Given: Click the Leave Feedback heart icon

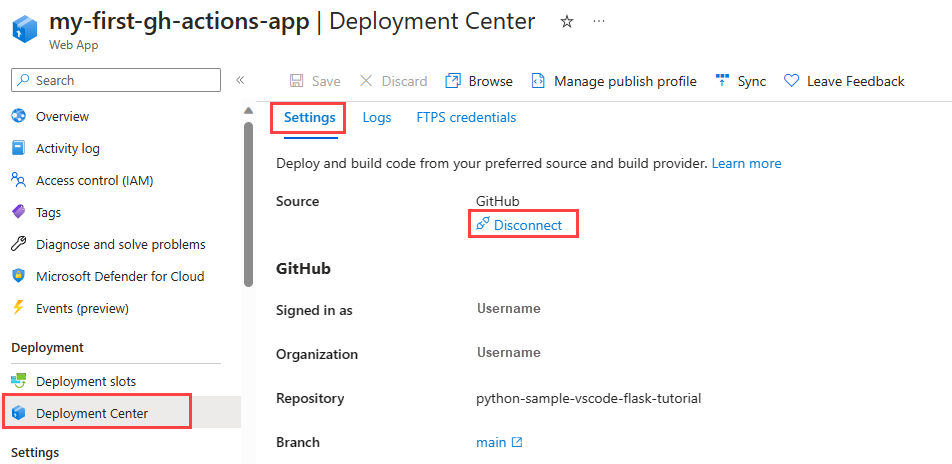Looking at the screenshot, I should click(x=791, y=81).
